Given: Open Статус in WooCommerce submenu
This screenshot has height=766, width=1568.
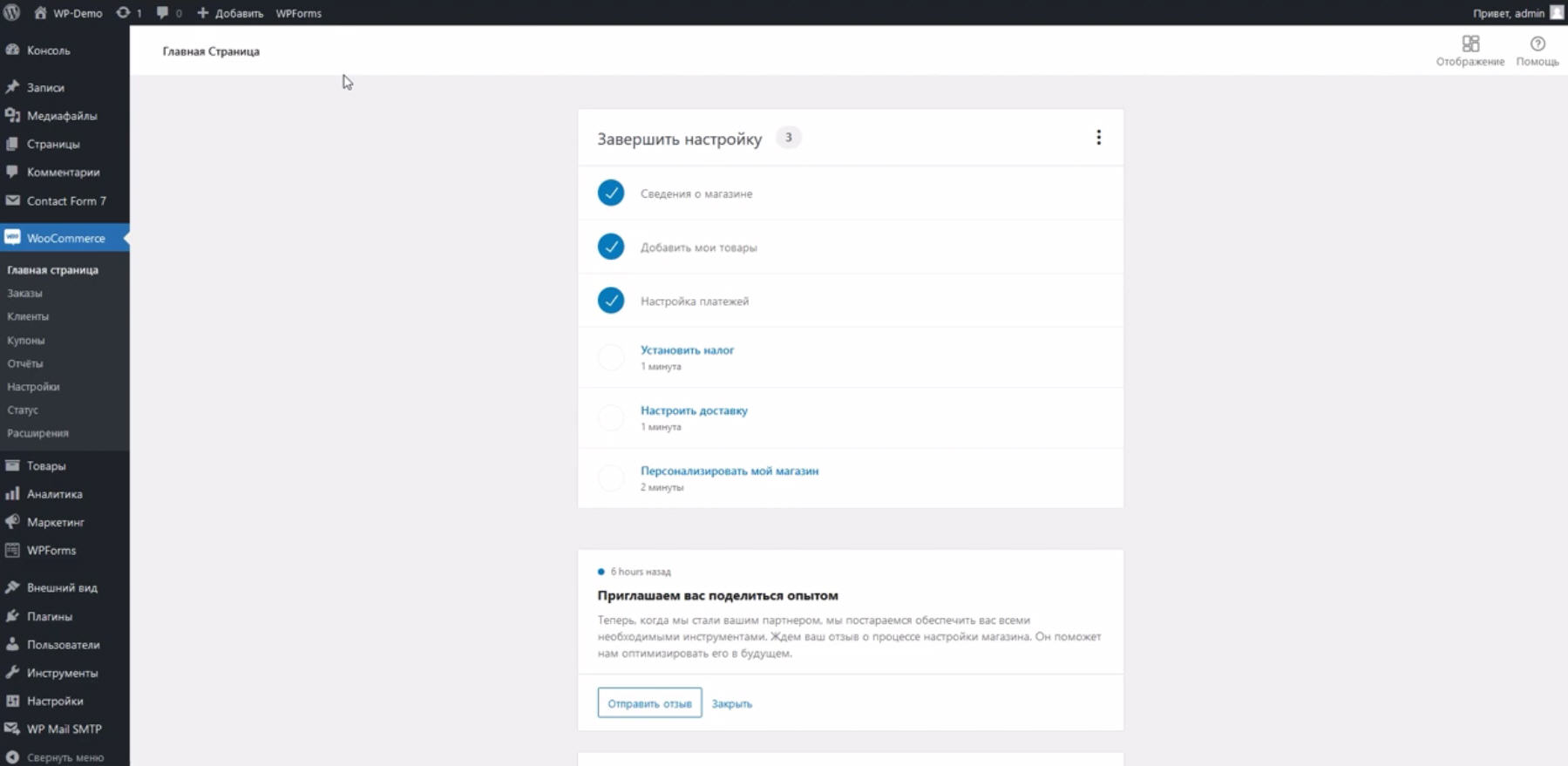Looking at the screenshot, I should [23, 410].
